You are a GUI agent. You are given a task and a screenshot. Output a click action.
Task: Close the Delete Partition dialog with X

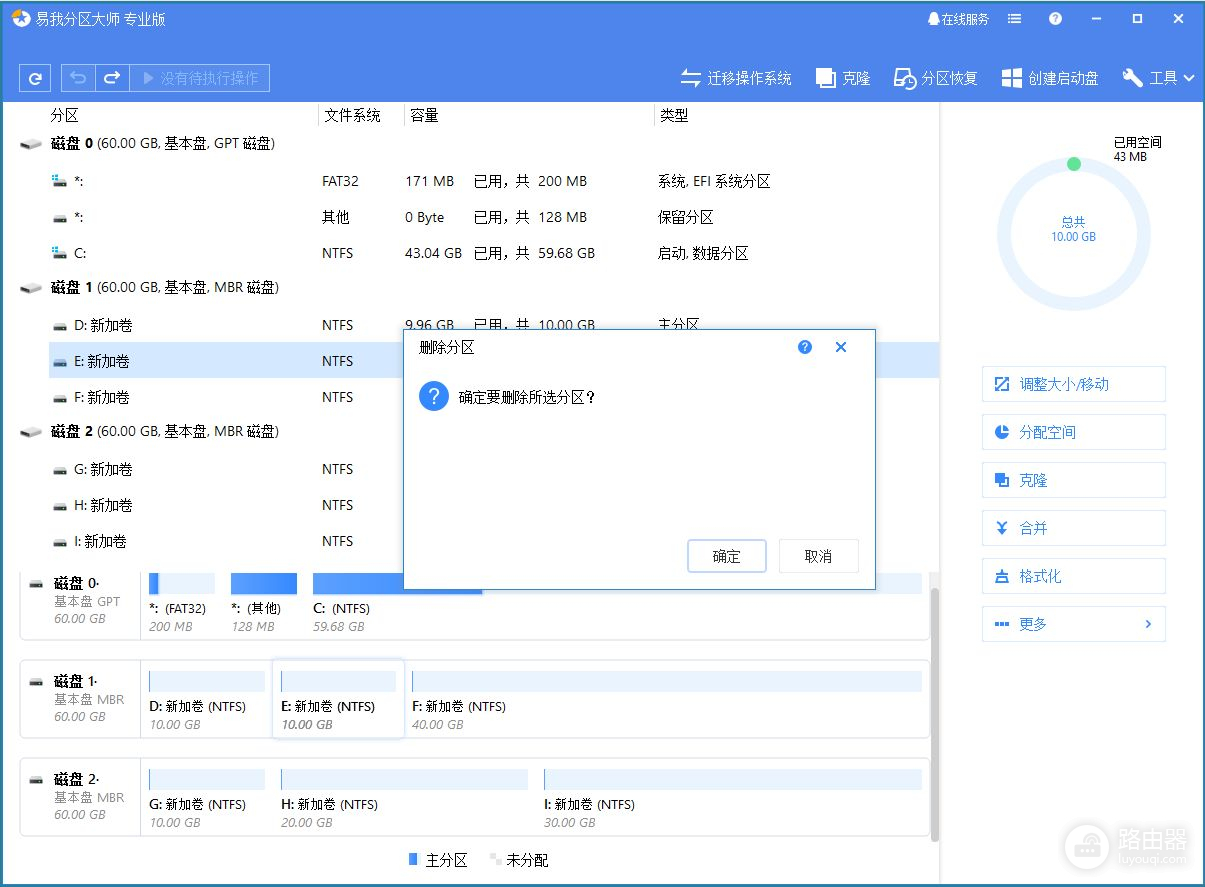tap(841, 347)
